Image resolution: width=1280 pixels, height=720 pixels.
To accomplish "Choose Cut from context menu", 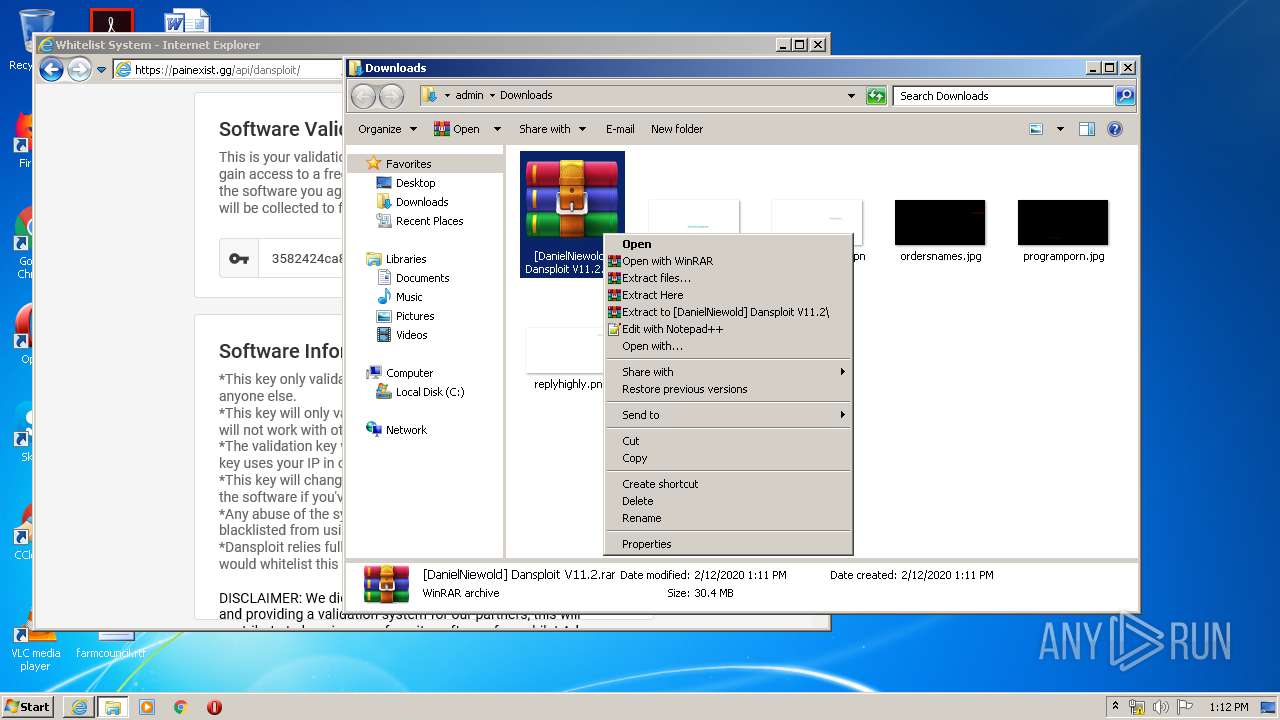I will tap(728, 441).
